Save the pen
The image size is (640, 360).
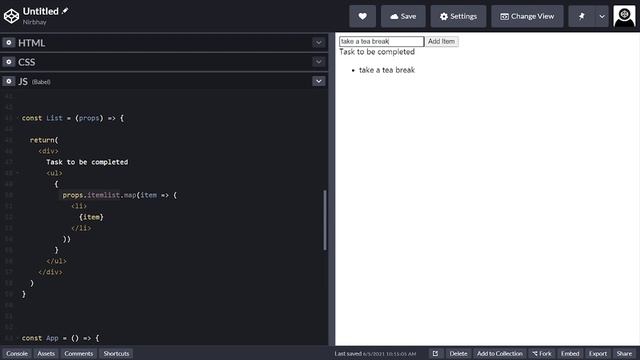[x=403, y=16]
